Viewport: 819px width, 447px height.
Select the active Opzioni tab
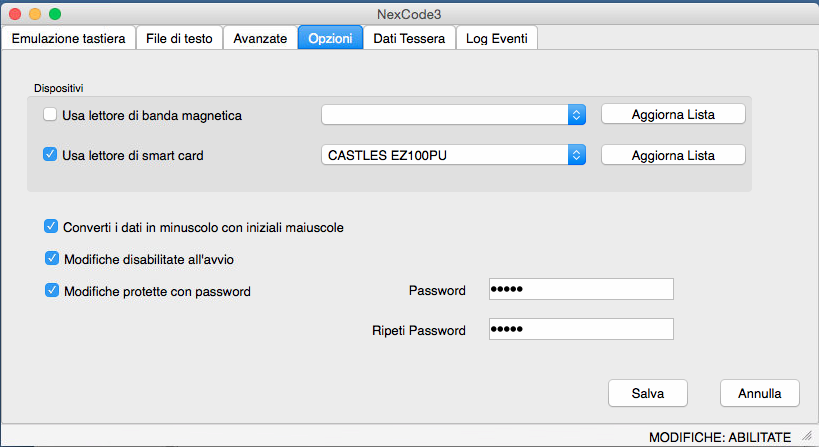[330, 38]
